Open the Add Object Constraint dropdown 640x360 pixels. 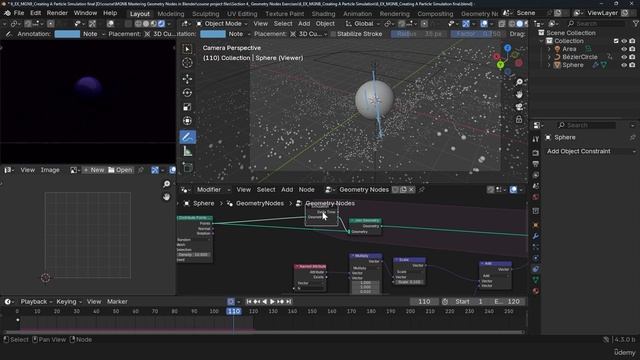coord(590,151)
